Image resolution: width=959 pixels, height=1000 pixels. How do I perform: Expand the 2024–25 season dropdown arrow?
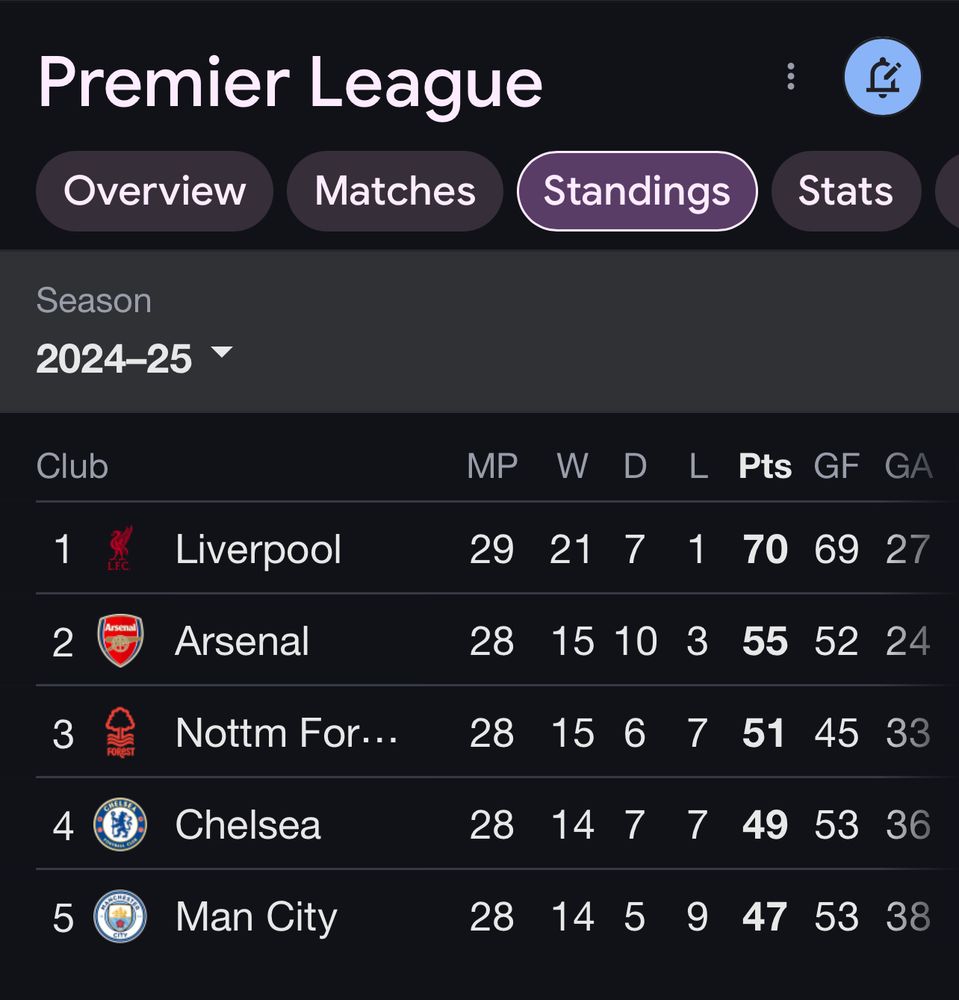click(x=222, y=353)
